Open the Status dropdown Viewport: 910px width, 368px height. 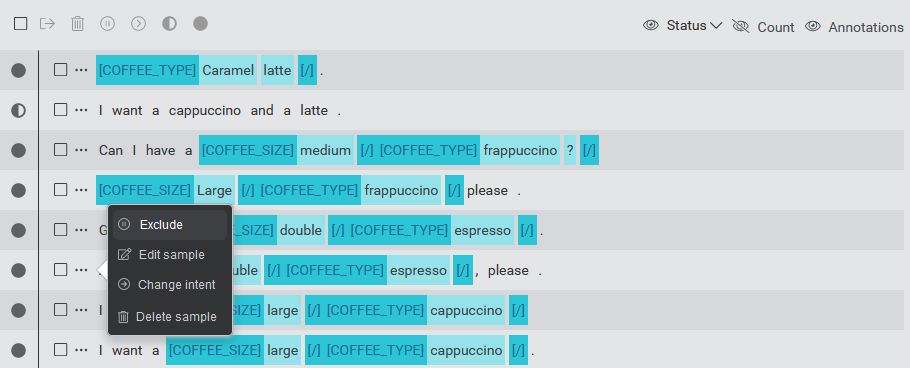[694, 26]
